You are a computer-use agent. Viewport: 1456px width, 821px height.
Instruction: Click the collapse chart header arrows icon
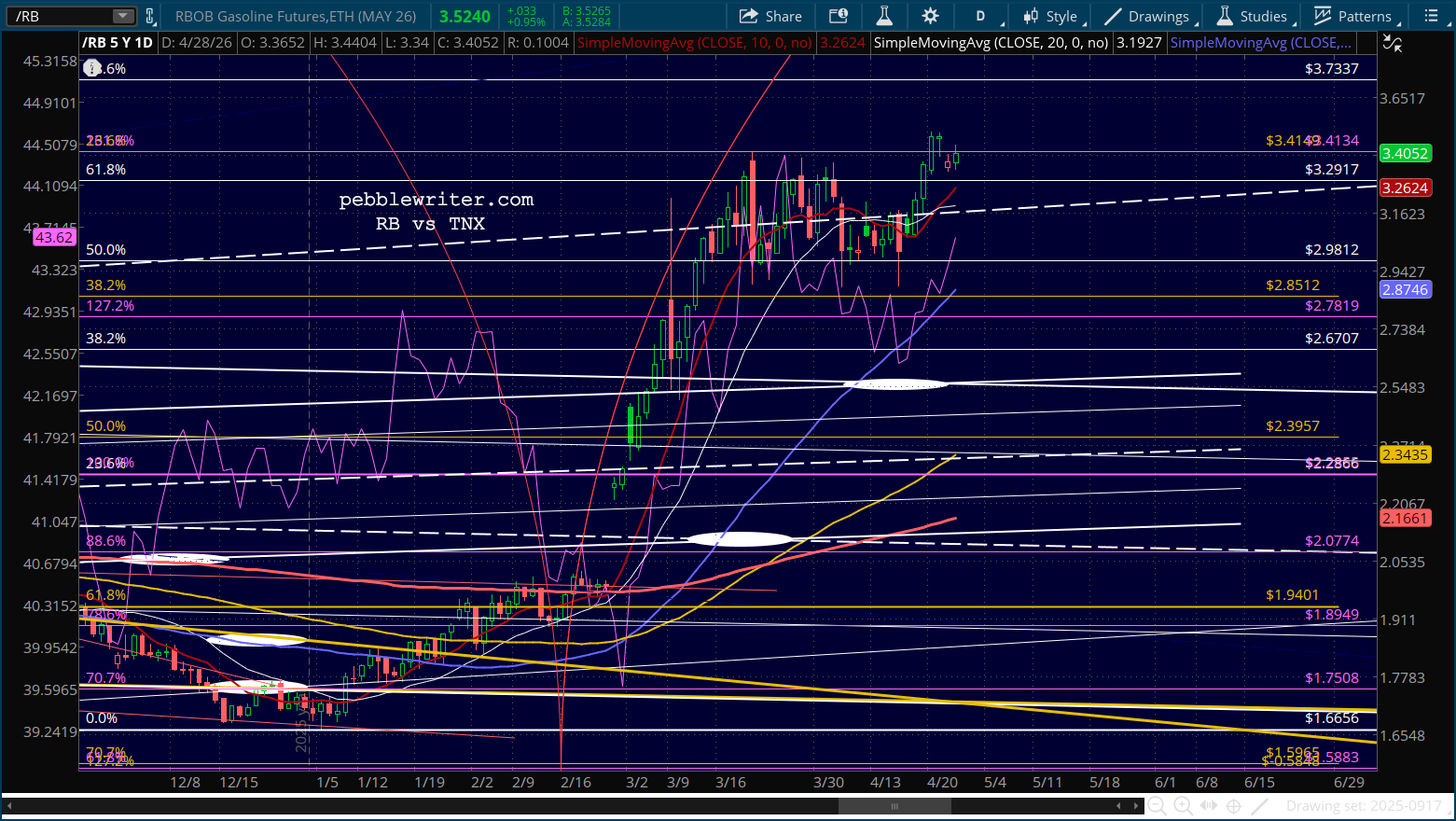tap(1391, 43)
